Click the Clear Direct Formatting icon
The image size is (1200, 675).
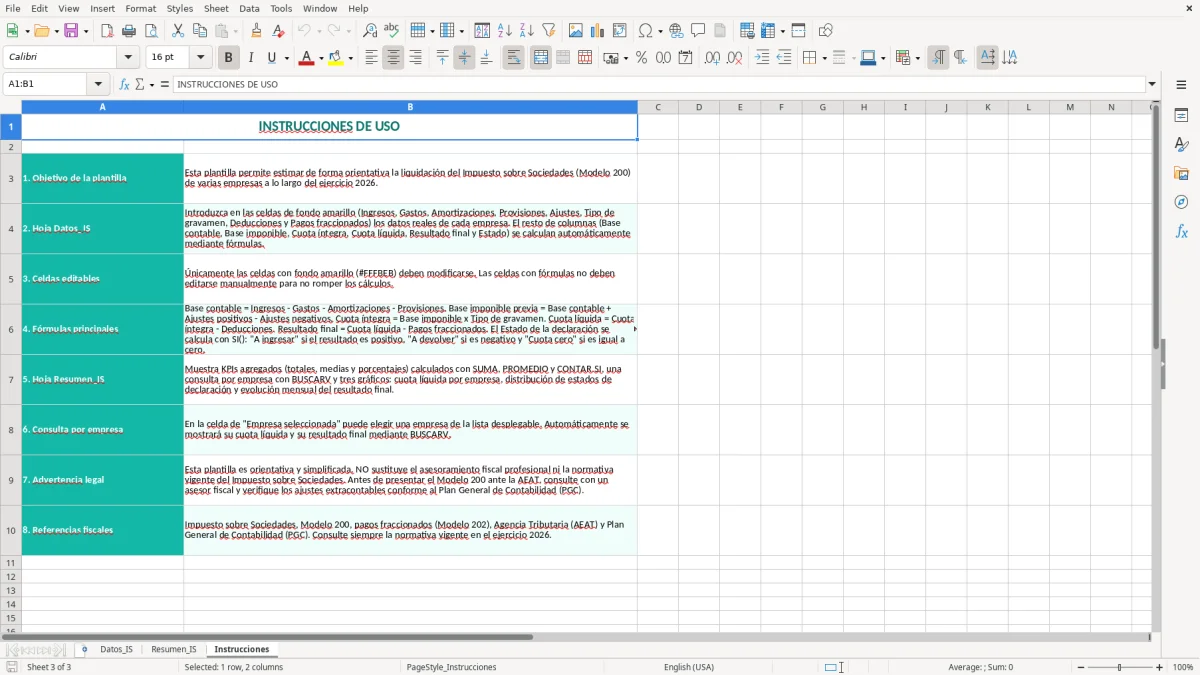(x=279, y=31)
